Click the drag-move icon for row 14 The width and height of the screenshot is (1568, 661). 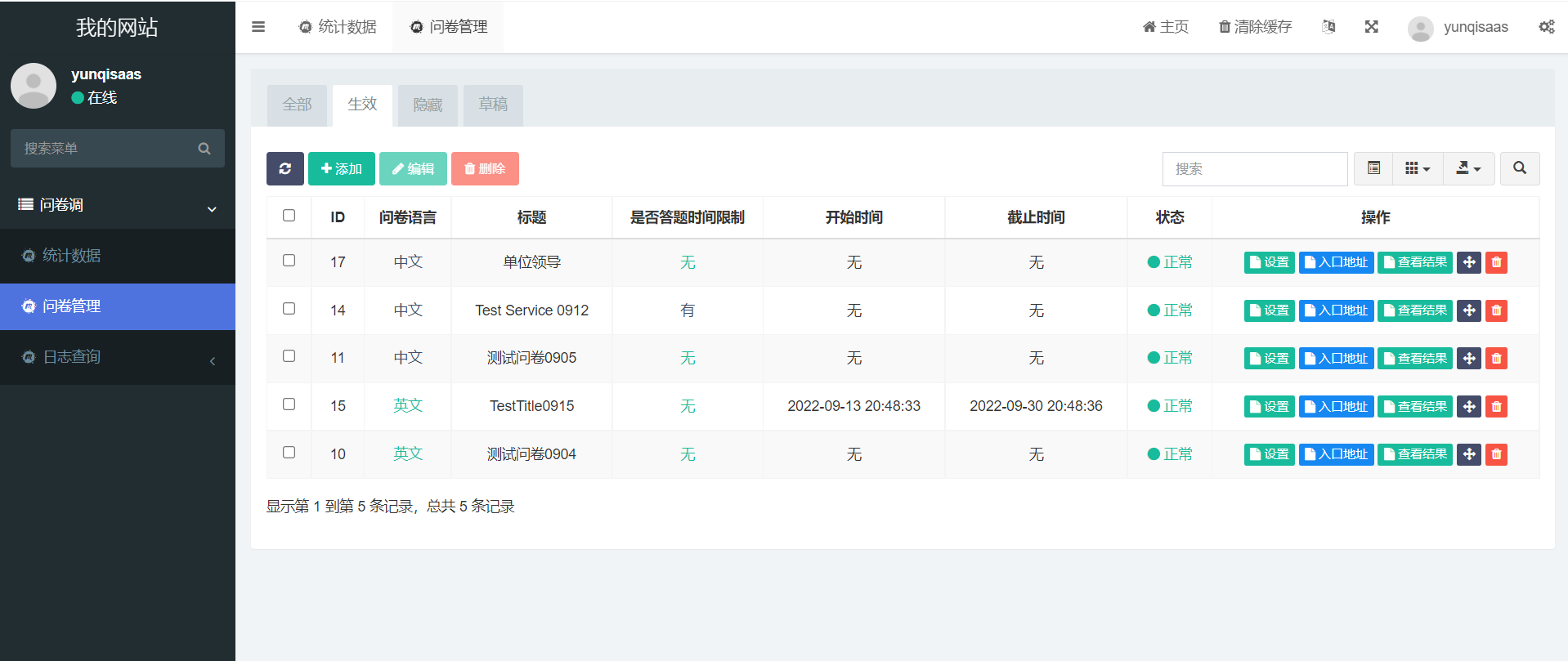[x=1469, y=310]
